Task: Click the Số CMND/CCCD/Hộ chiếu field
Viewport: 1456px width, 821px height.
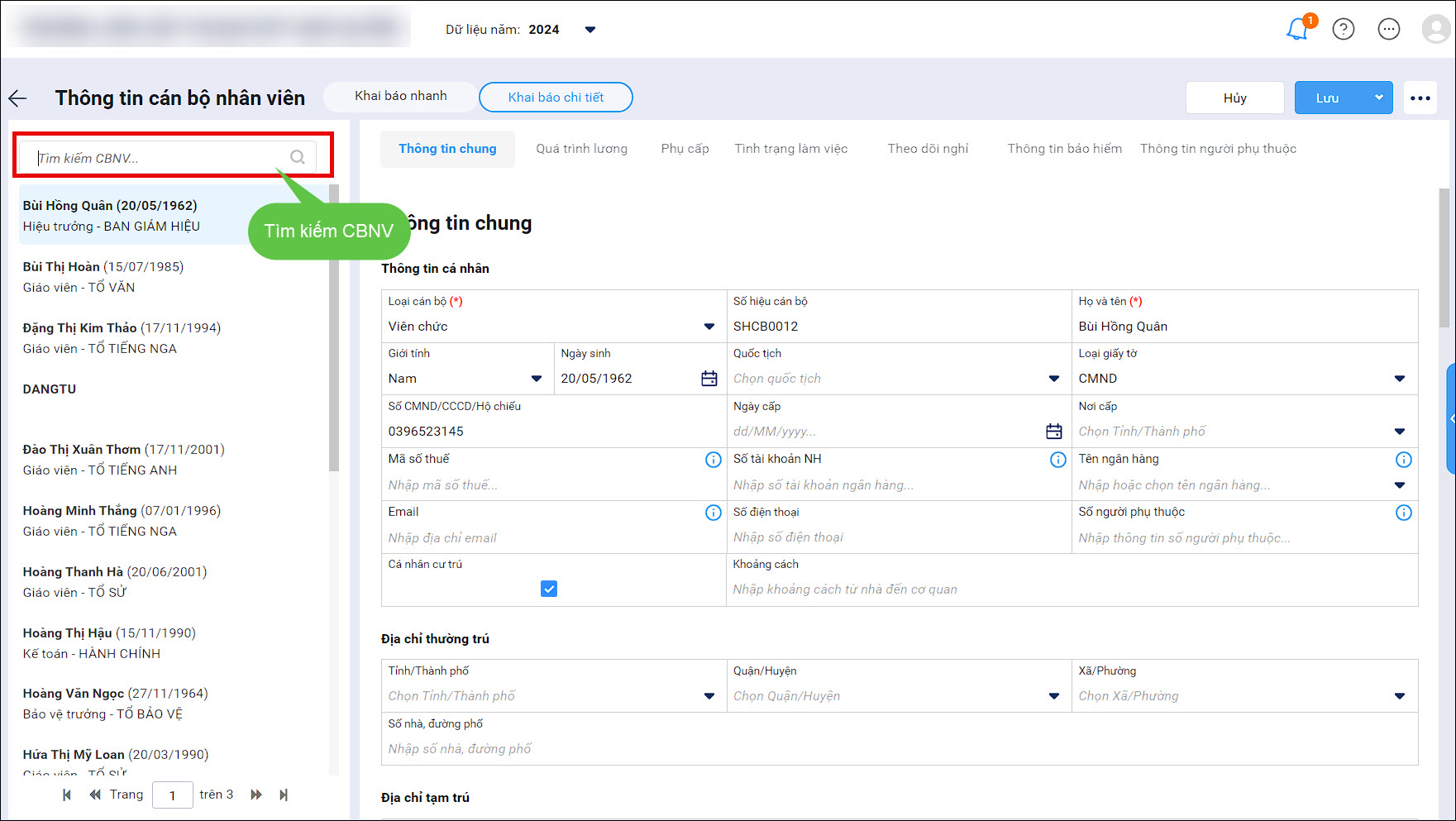Action: (553, 432)
